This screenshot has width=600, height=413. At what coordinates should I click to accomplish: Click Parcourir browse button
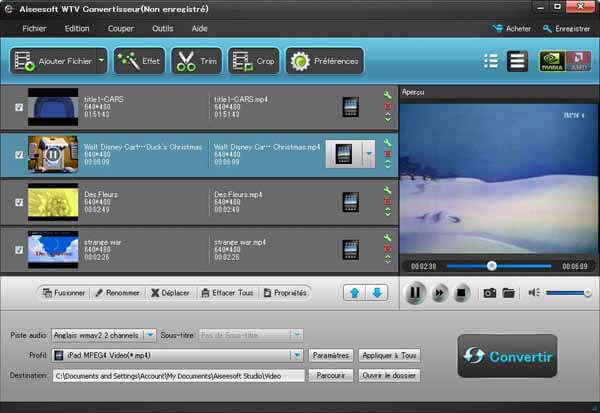click(x=331, y=376)
